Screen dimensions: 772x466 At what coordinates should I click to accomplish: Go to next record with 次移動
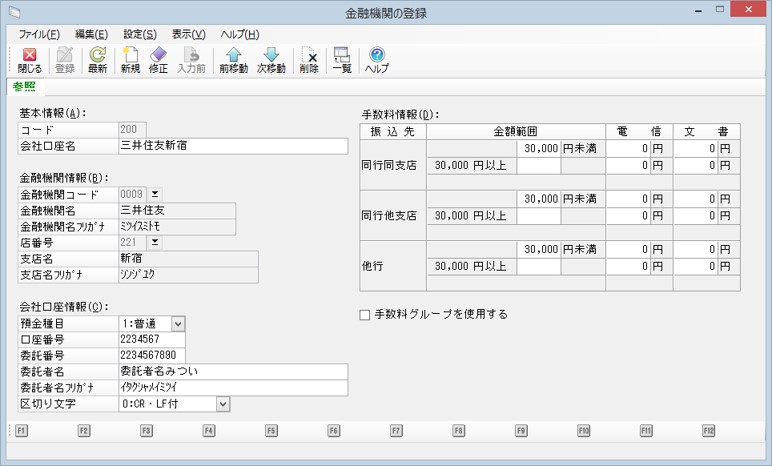(271, 61)
